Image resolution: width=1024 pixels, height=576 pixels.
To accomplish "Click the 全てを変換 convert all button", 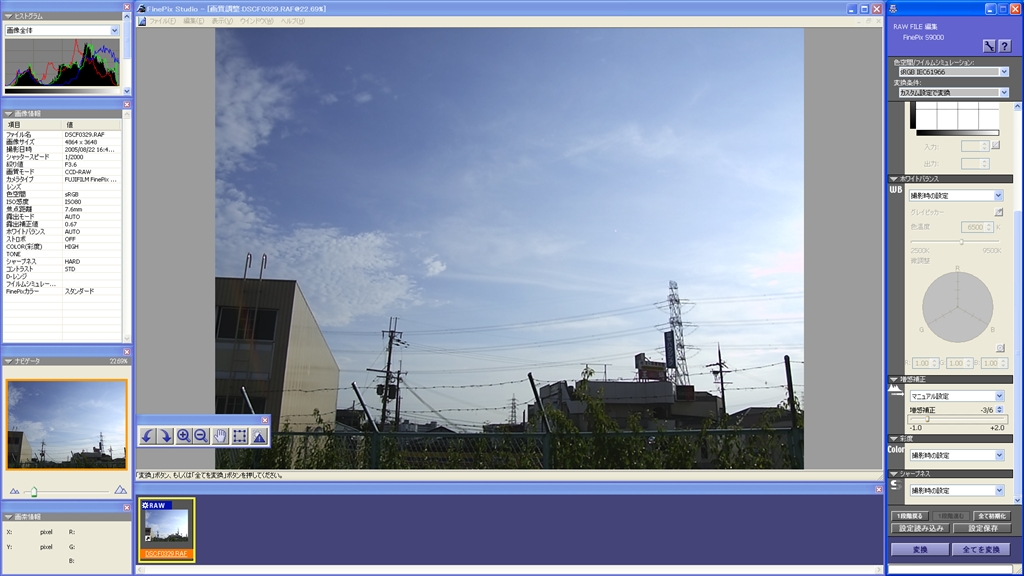I will (x=981, y=549).
